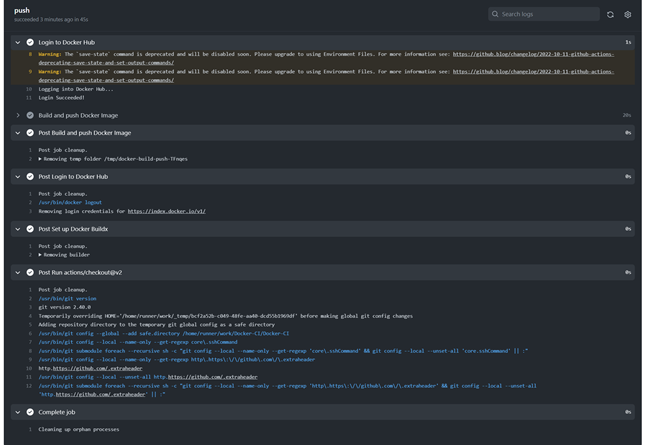Click success check icon for Post Set up Docker Buildx
The height and width of the screenshot is (446, 645).
pyautogui.click(x=30, y=229)
